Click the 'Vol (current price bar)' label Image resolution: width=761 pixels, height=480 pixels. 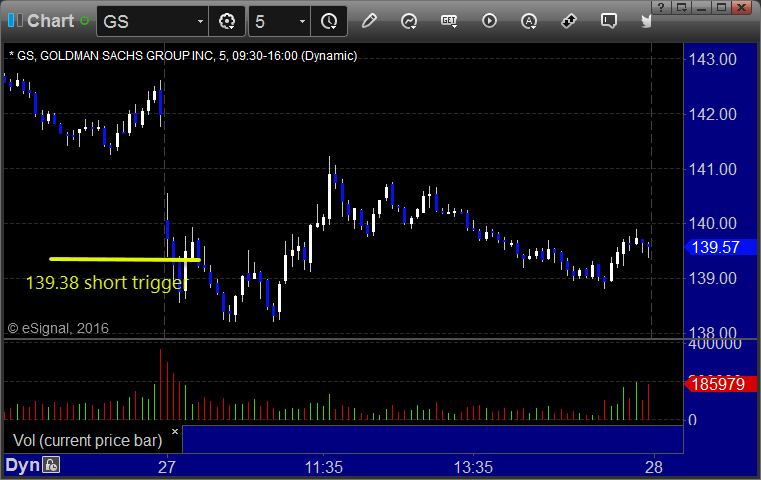(x=87, y=440)
